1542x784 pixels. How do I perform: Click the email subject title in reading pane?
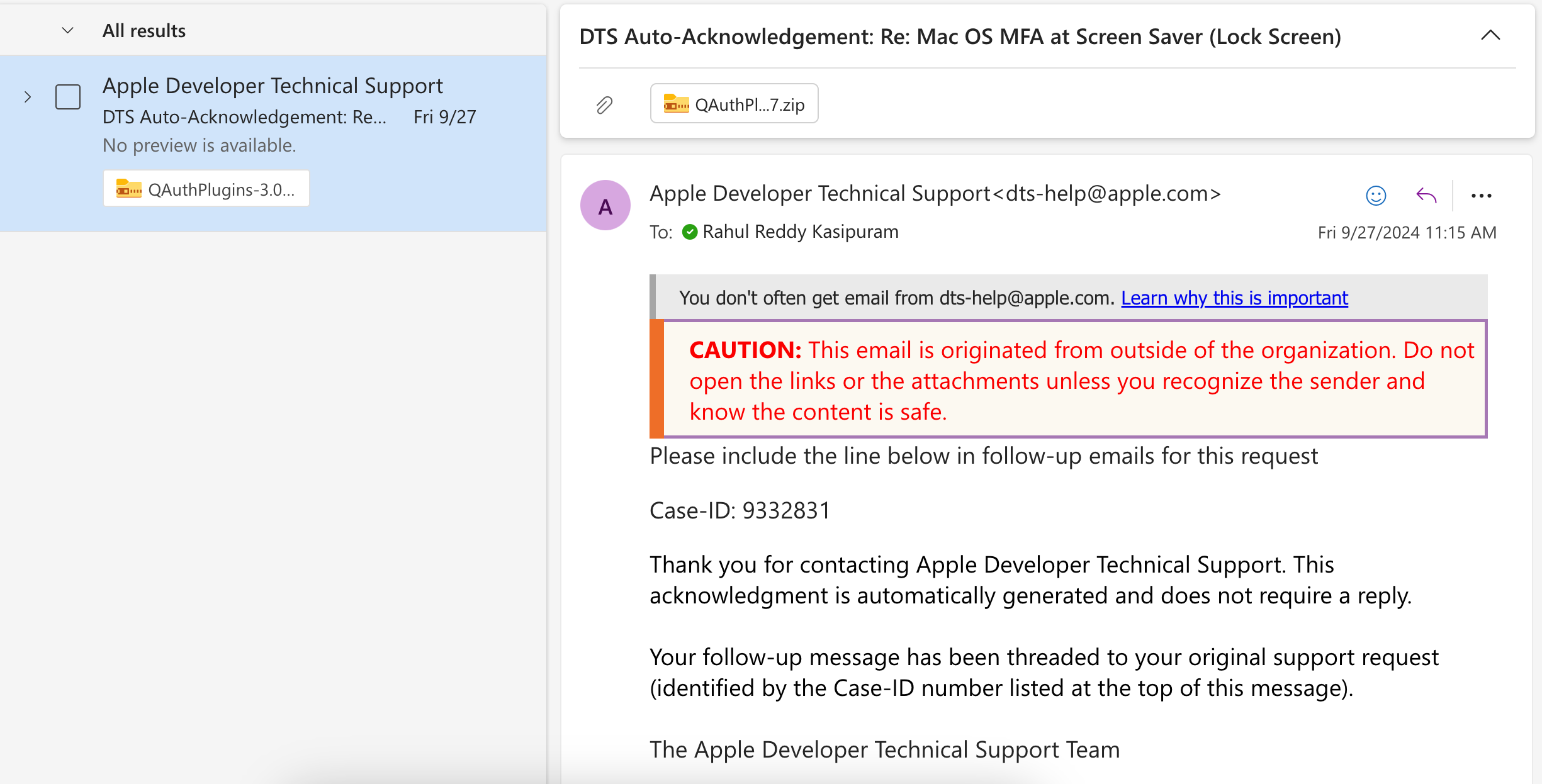pos(960,36)
